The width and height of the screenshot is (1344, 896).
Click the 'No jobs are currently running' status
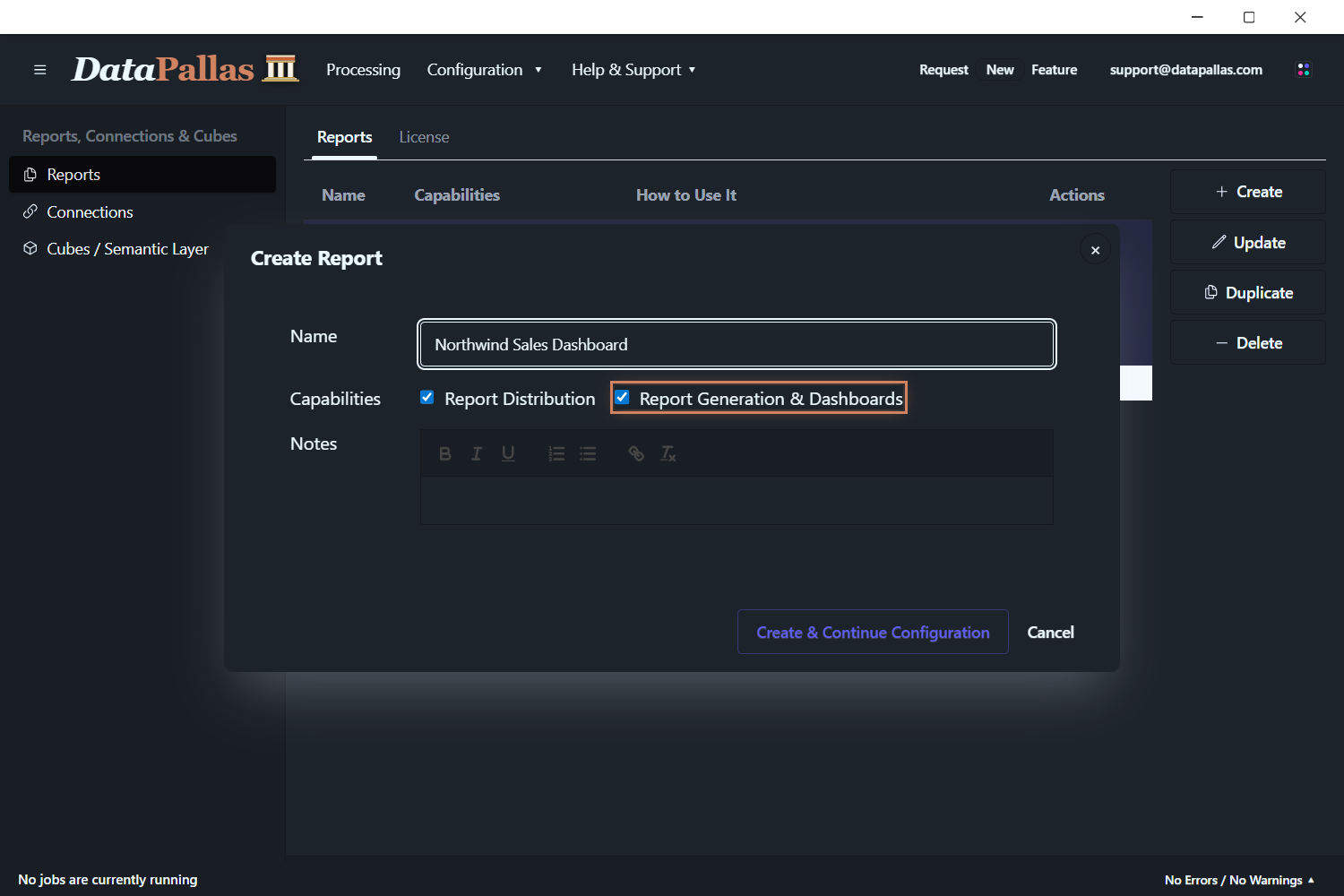(108, 880)
